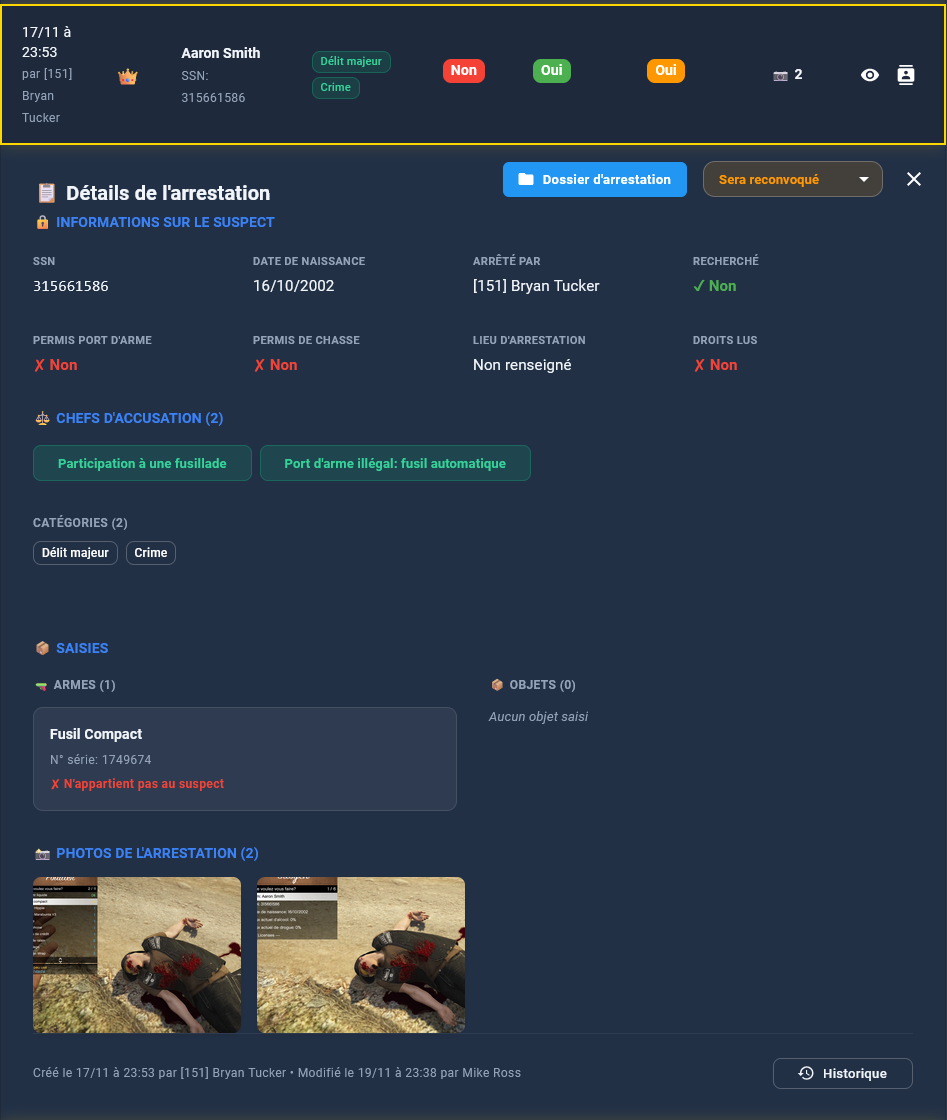The width and height of the screenshot is (947, 1120).
Task: Open the suspect profile card icon
Action: (x=906, y=75)
